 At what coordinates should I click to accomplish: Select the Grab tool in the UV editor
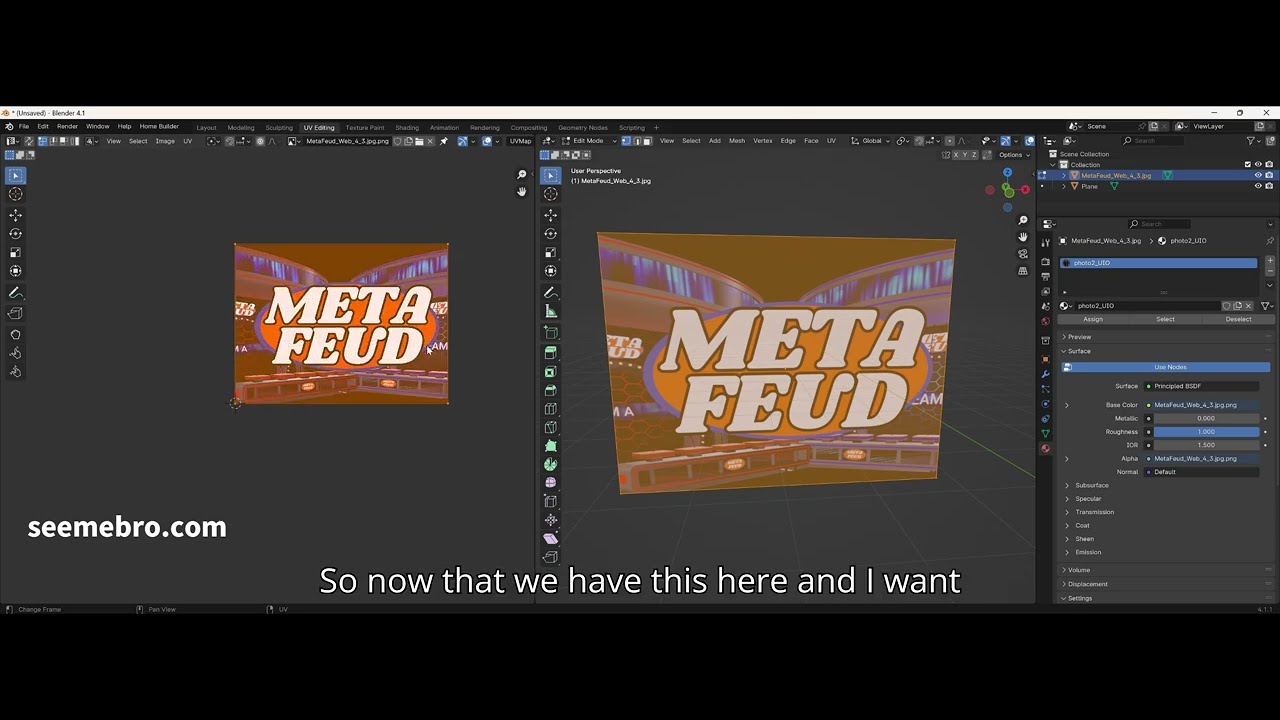[x=15, y=334]
